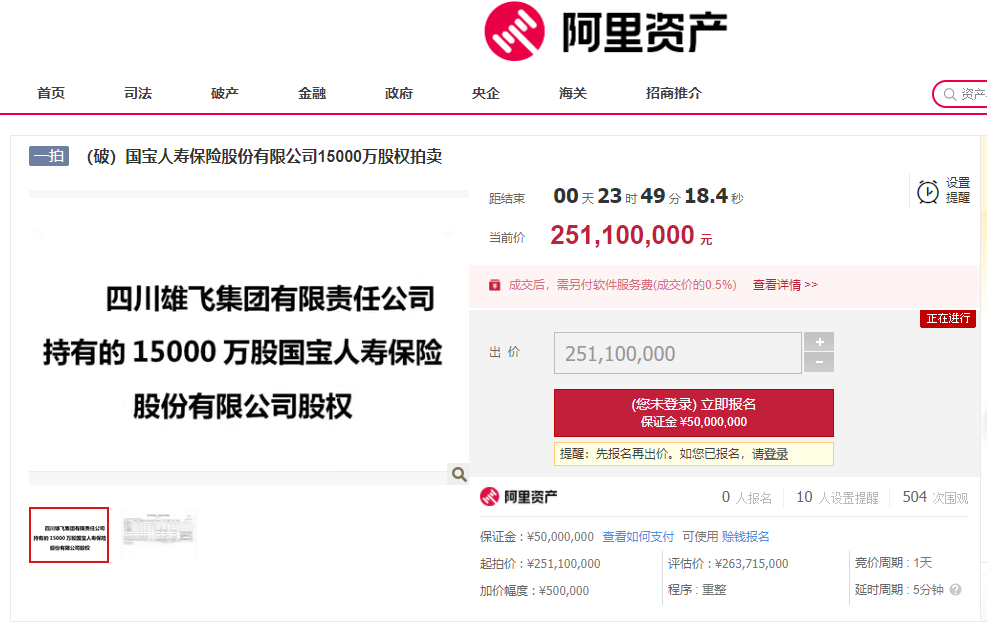Screen dimensions: 987x635
Task: Click the auction title 国宝人寿保险股份有限公司15000万股权拍卖
Action: tap(264, 156)
